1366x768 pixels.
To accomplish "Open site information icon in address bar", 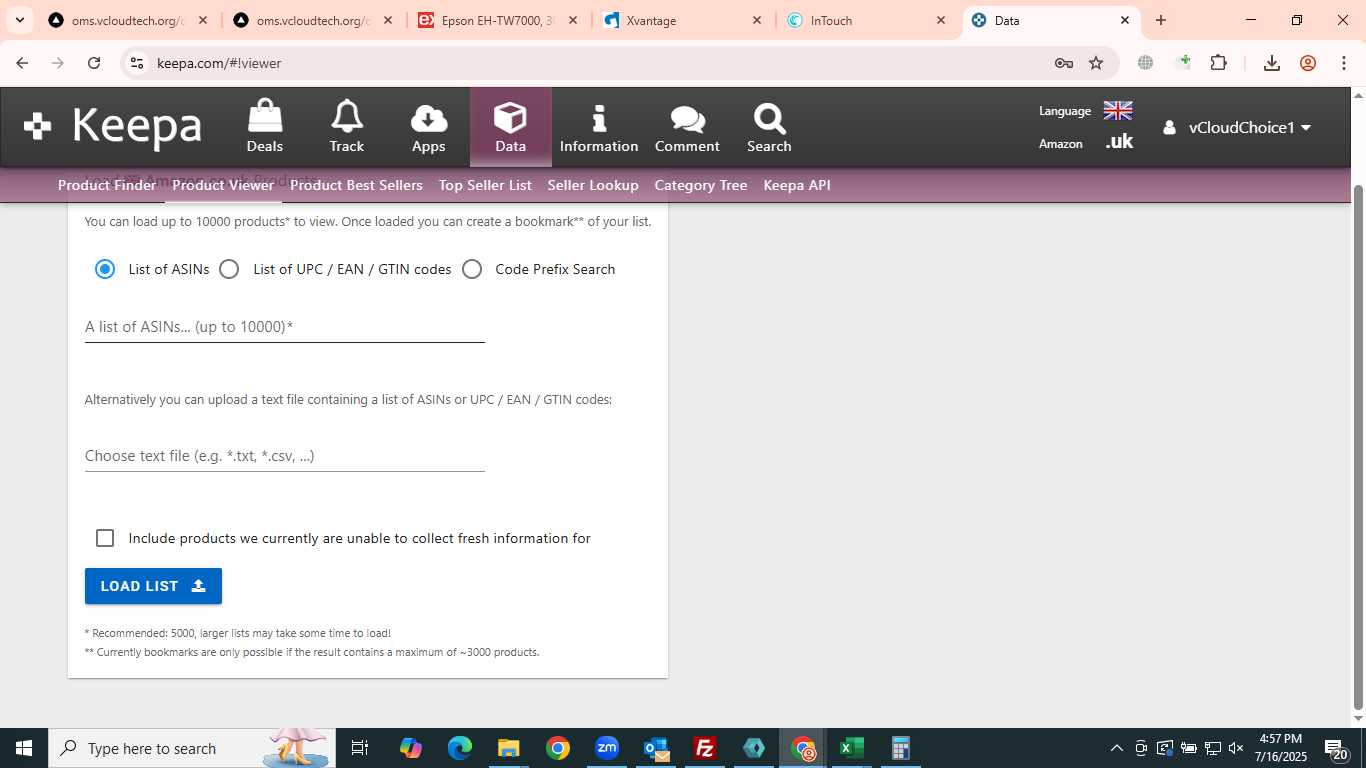I will pyautogui.click(x=138, y=63).
